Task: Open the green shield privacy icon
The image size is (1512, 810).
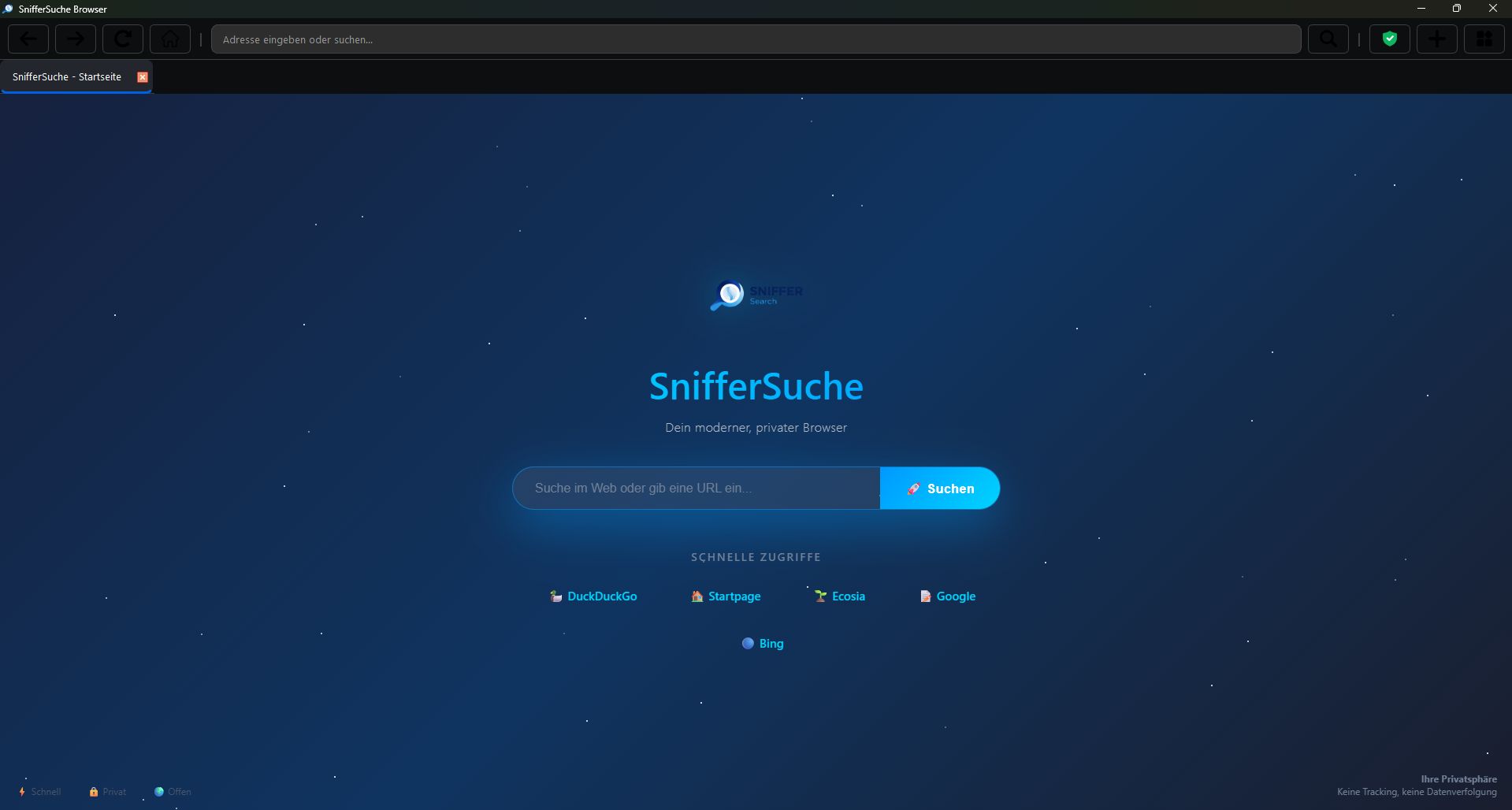Action: click(x=1389, y=39)
